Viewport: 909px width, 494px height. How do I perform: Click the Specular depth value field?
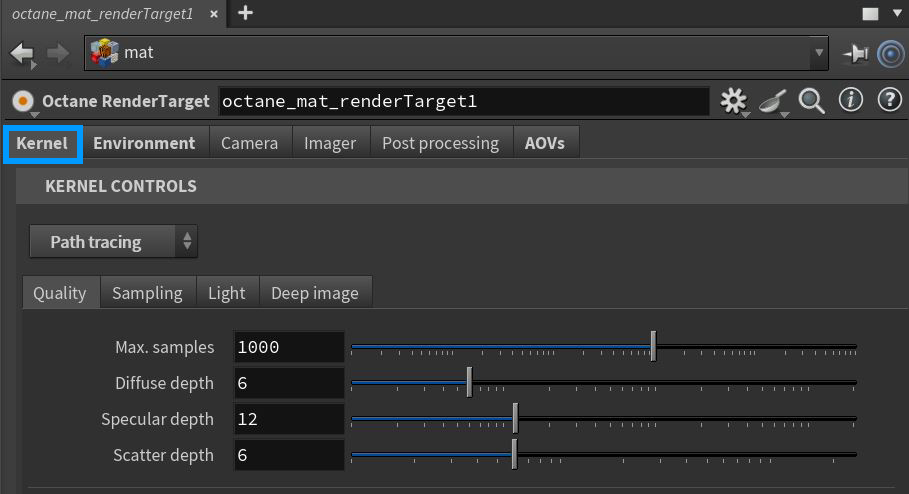click(x=289, y=419)
